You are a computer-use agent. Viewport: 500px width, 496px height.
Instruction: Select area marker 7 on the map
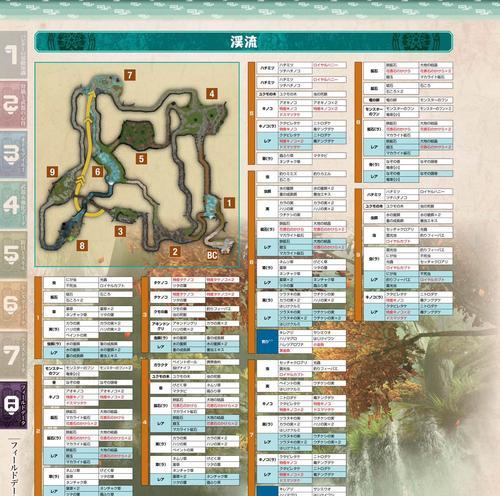tap(130, 75)
